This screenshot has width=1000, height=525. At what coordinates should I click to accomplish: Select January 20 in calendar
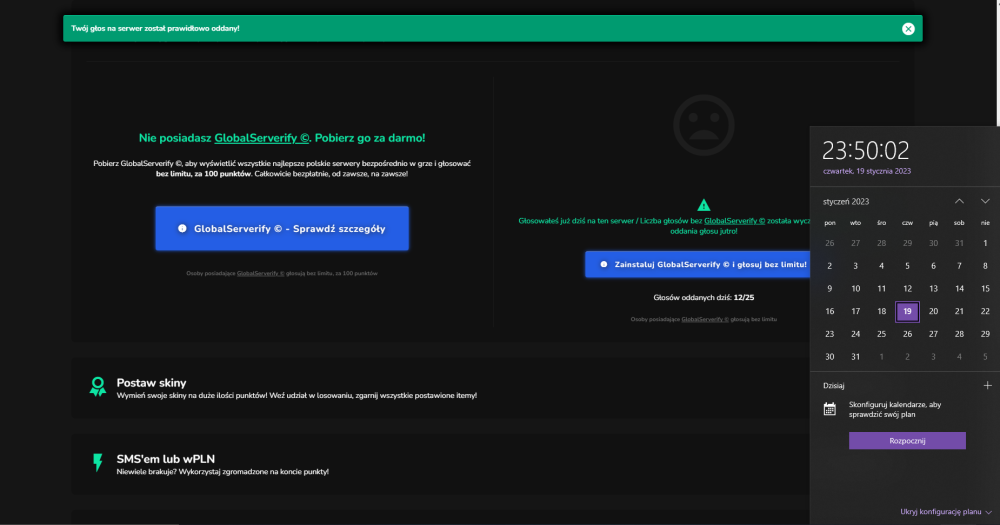933,311
